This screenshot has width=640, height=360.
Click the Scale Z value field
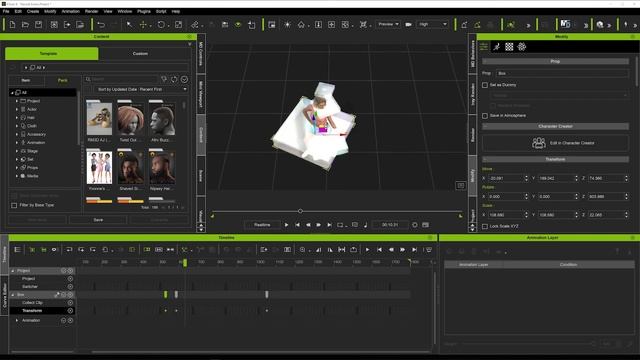pos(606,215)
